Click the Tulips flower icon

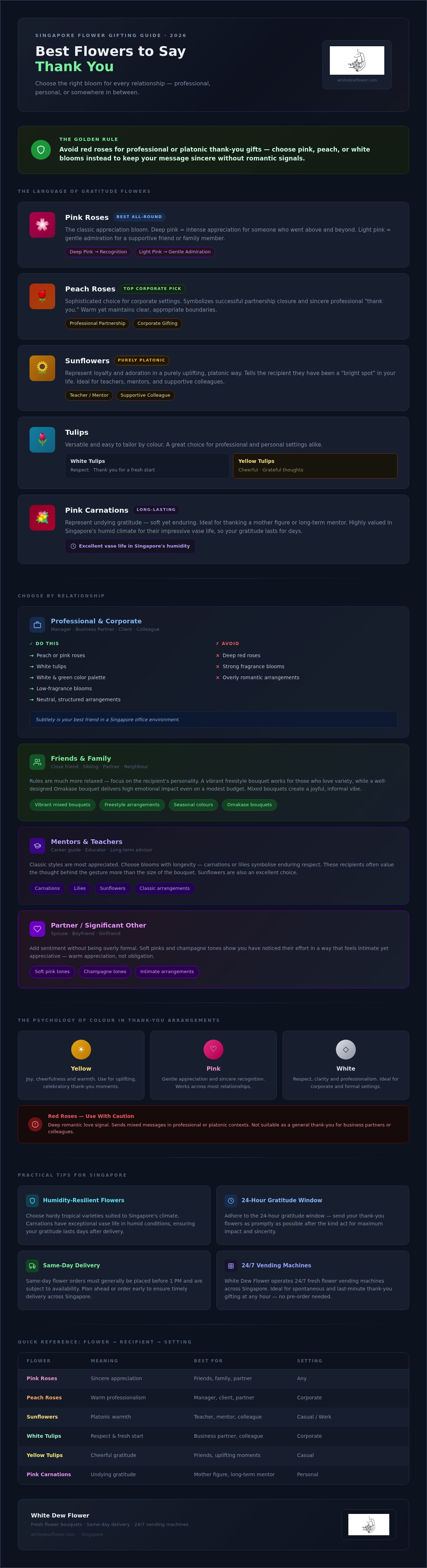click(x=42, y=439)
